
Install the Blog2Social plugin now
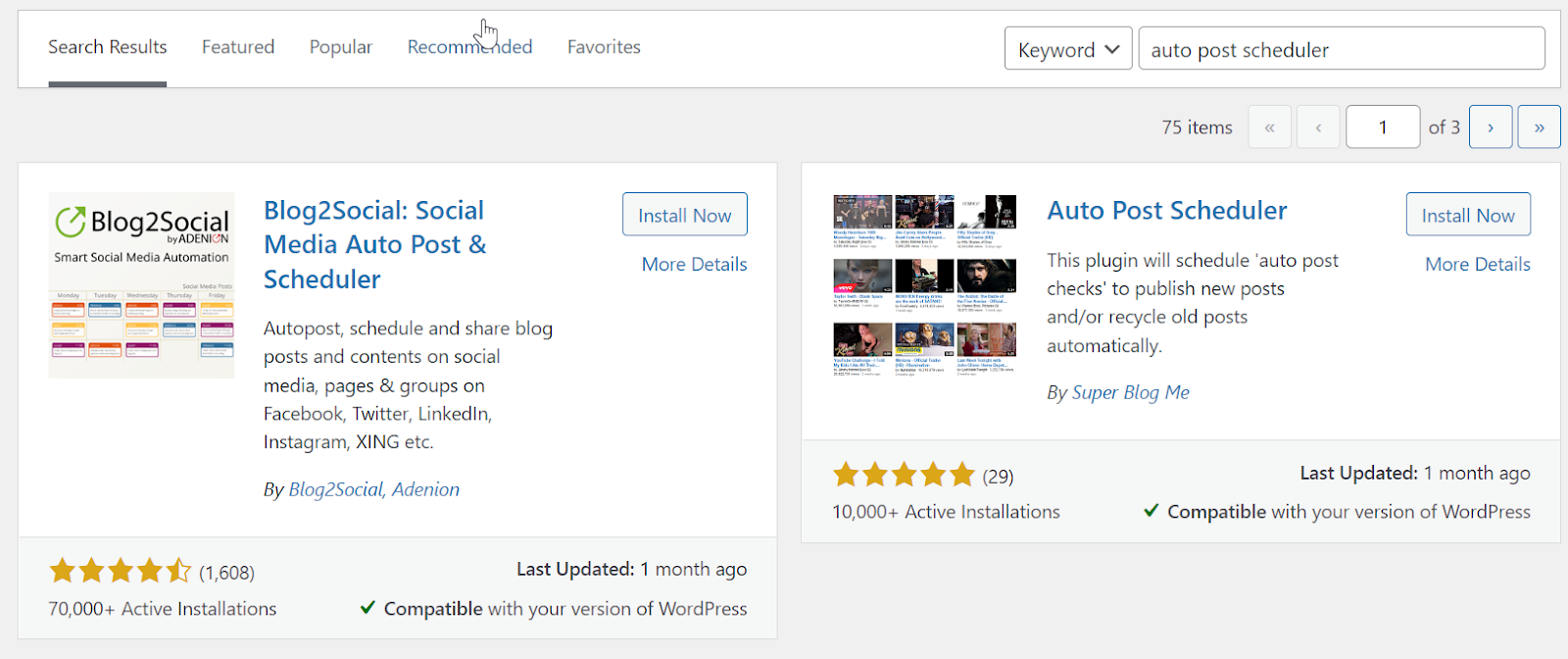(x=685, y=215)
